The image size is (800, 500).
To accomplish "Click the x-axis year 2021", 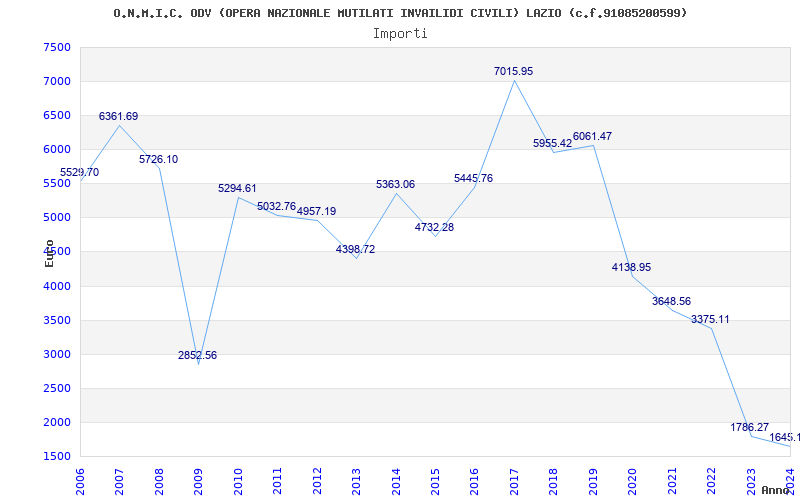I will tap(672, 481).
